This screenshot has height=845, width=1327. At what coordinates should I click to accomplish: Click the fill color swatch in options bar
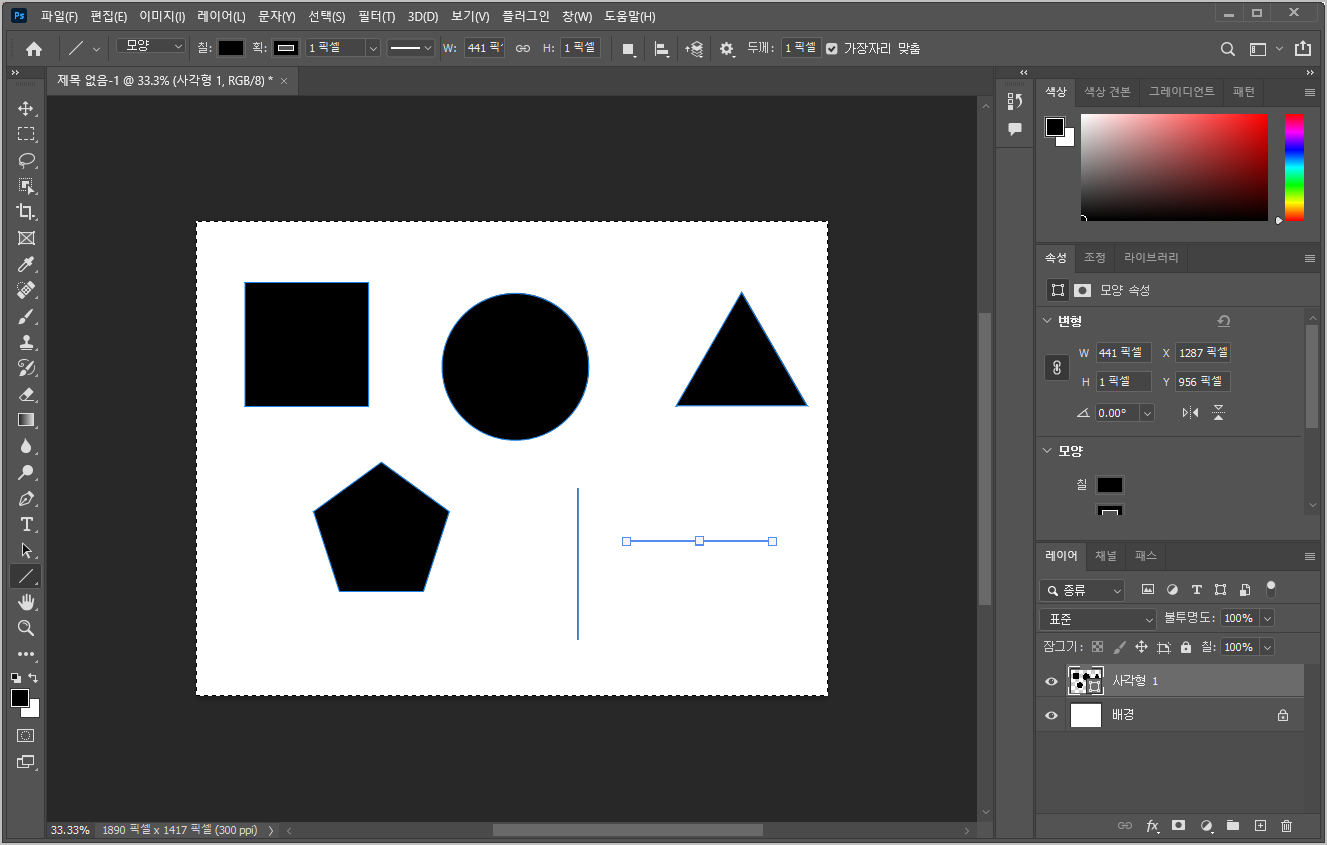231,48
